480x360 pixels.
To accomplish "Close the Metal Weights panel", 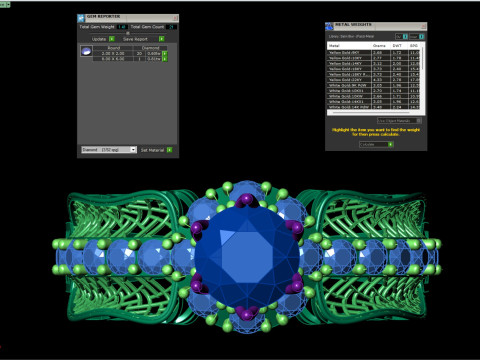I will point(423,26).
